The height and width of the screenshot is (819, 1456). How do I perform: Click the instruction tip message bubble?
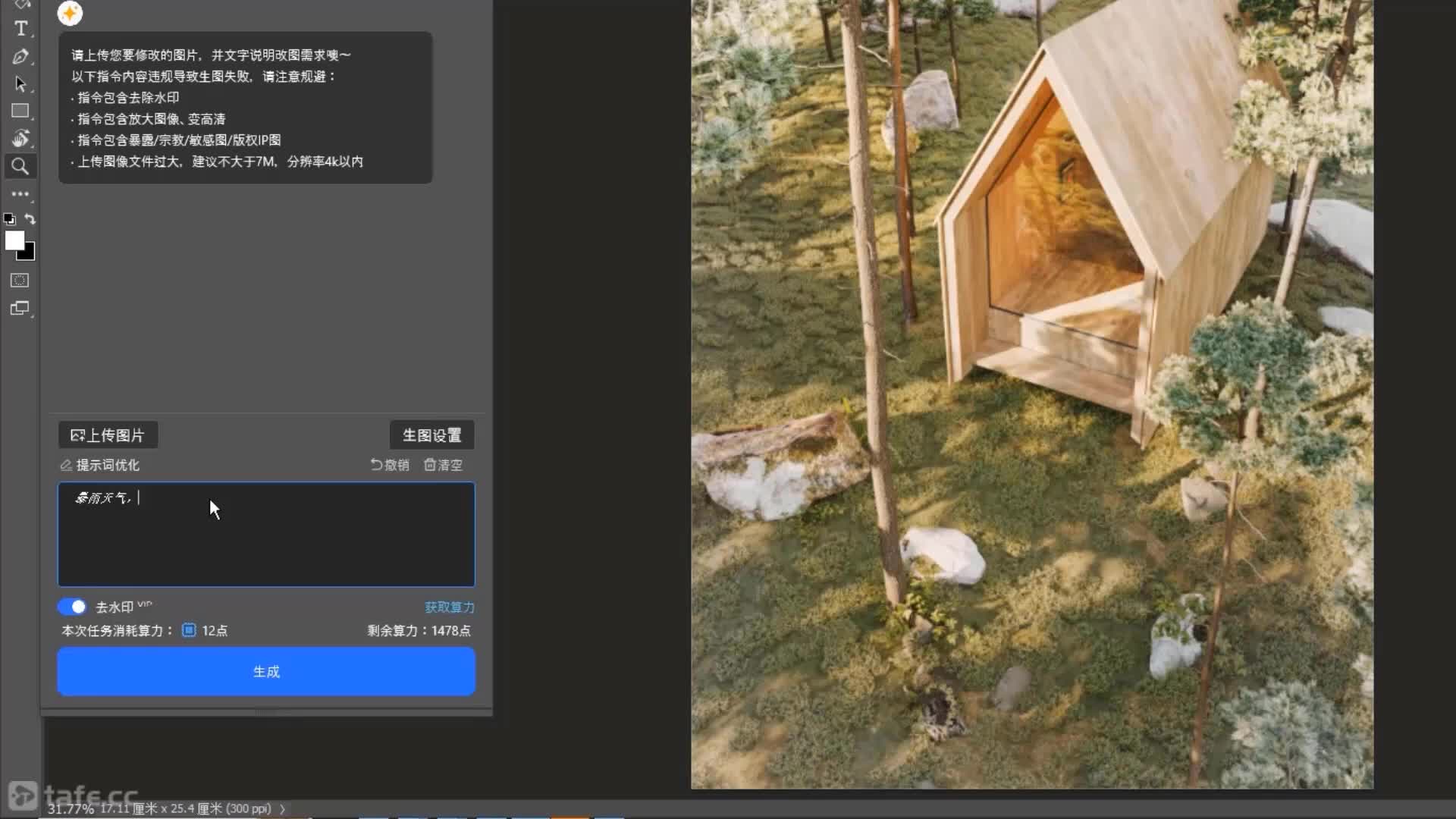246,108
